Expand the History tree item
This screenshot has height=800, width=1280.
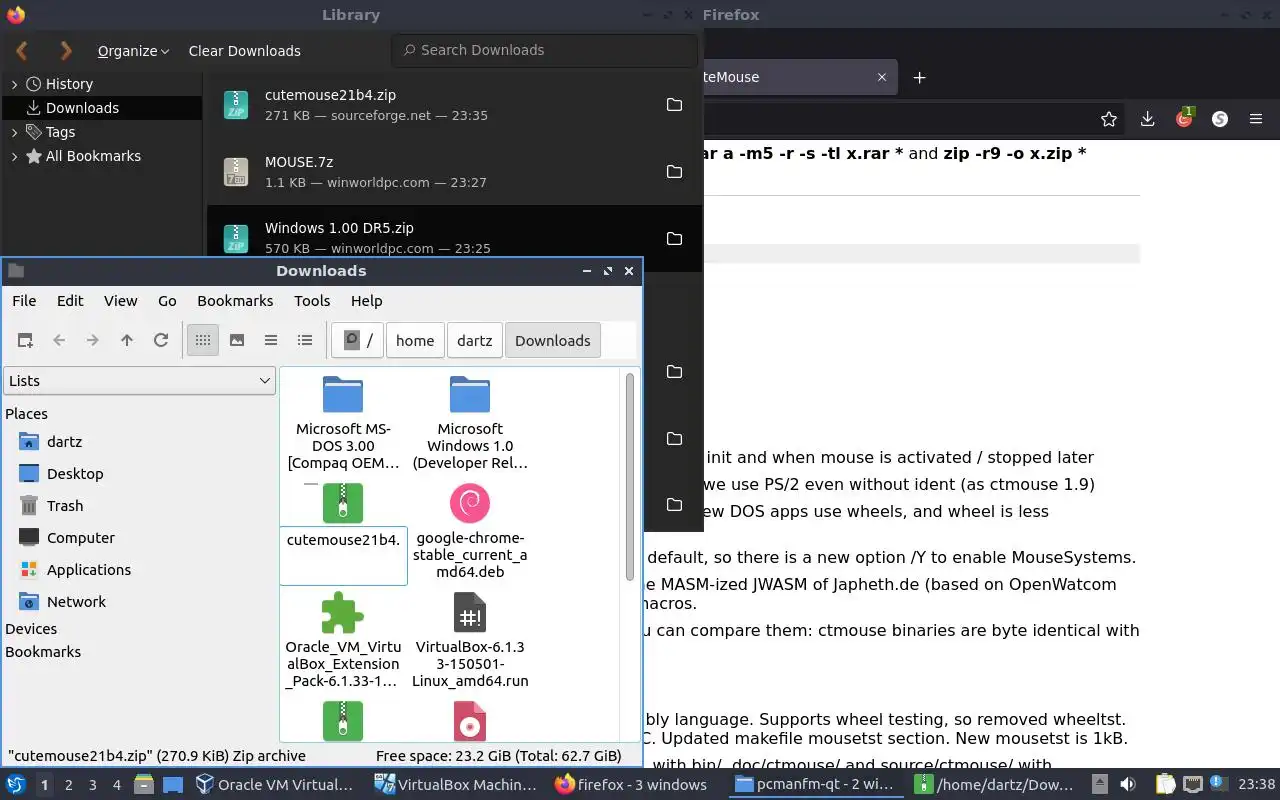[15, 84]
